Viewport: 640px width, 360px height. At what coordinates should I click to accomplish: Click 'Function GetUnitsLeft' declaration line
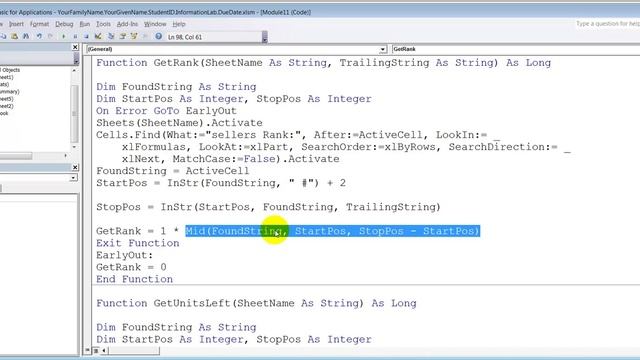(x=256, y=303)
